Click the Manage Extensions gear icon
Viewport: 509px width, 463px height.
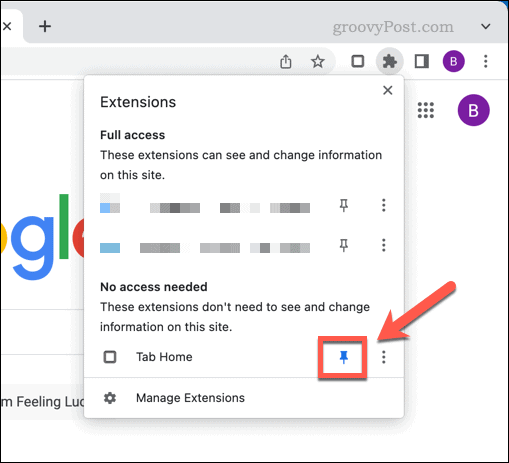click(110, 398)
